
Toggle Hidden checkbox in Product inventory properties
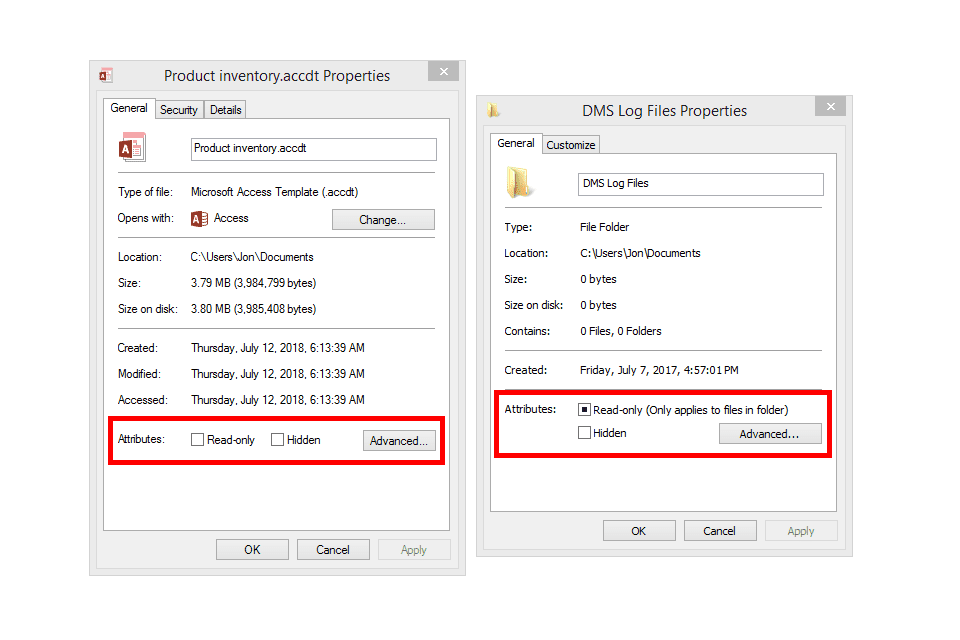278,440
